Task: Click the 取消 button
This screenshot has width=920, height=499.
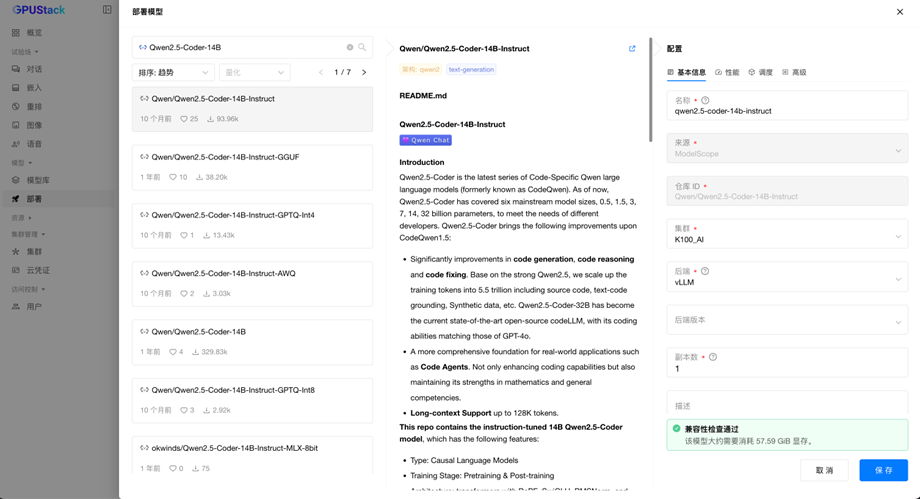Action: click(824, 470)
